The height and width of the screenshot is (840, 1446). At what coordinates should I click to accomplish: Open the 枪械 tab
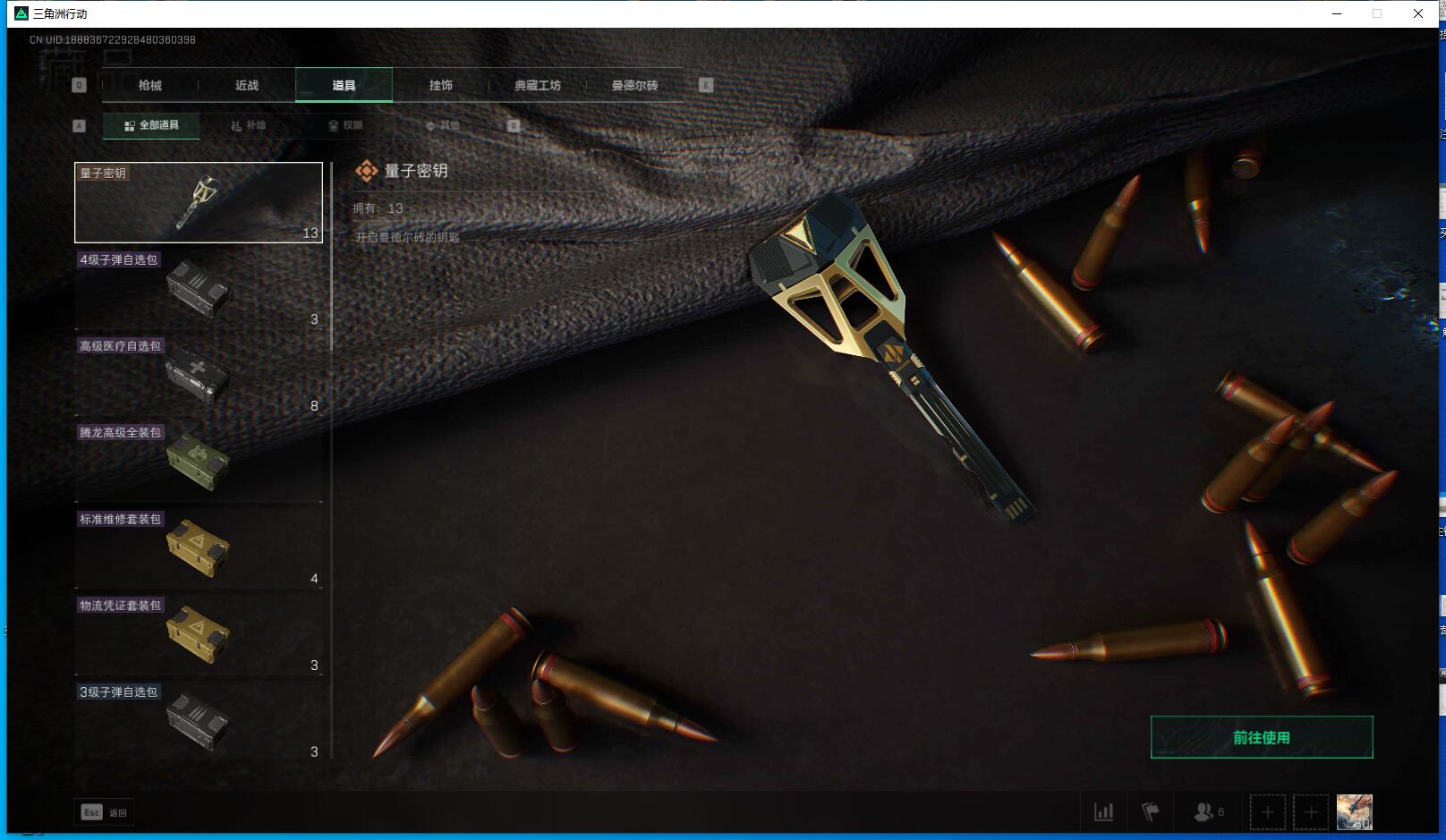click(150, 85)
